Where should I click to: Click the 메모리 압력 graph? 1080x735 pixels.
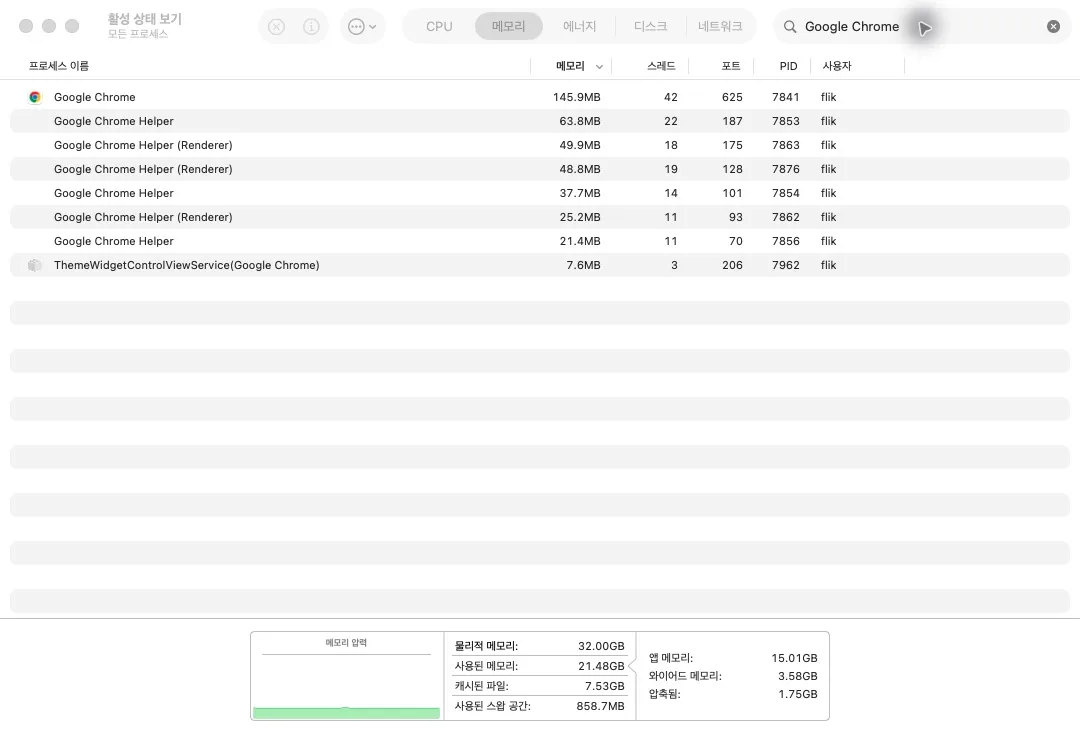pos(346,676)
